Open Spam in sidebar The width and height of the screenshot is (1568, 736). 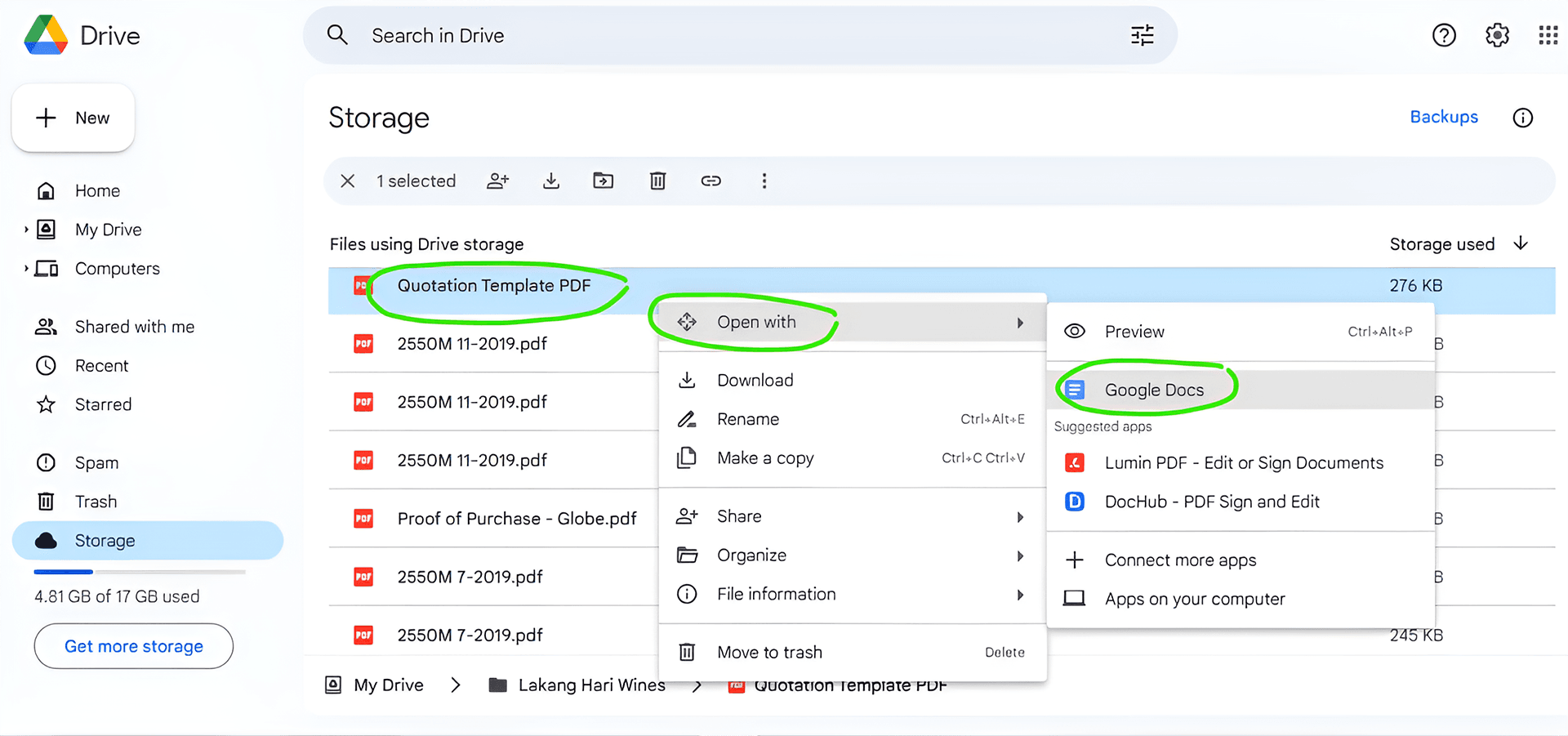coord(148,462)
